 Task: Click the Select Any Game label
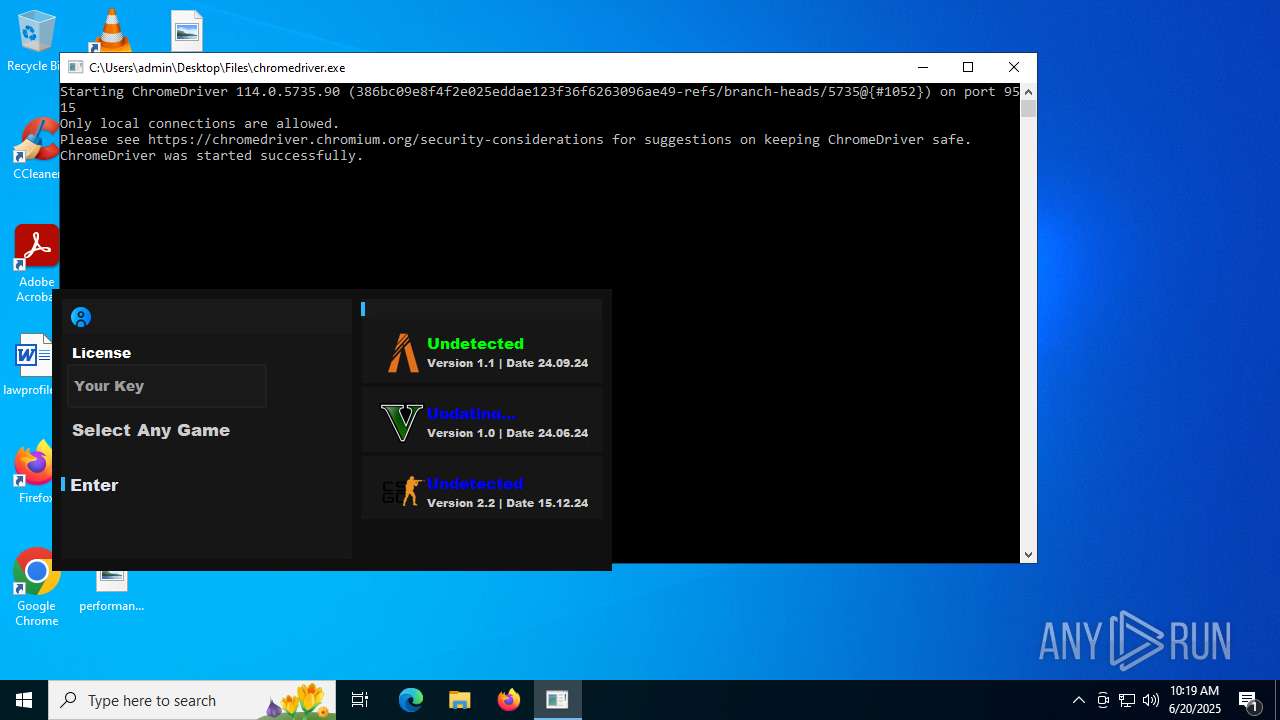[x=151, y=430]
